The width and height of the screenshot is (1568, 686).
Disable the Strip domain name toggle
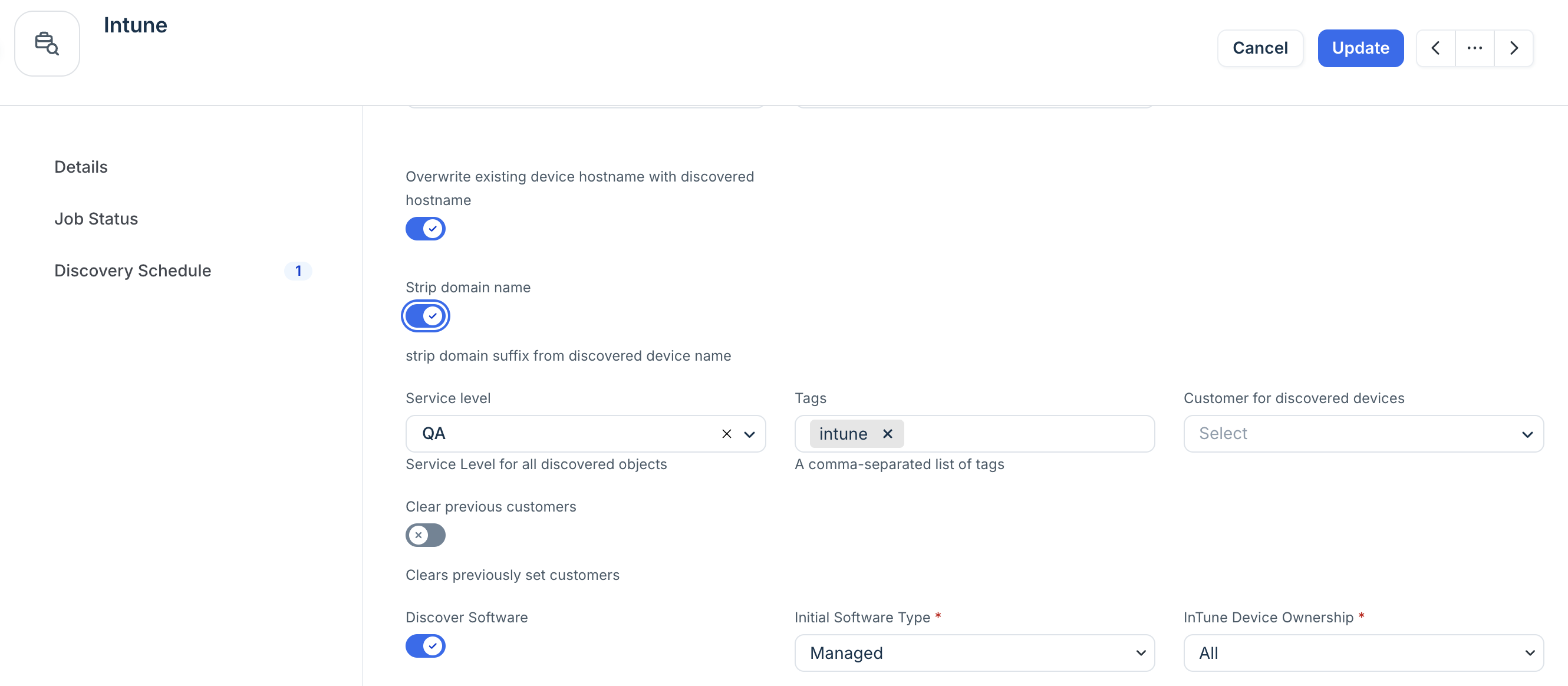point(426,316)
